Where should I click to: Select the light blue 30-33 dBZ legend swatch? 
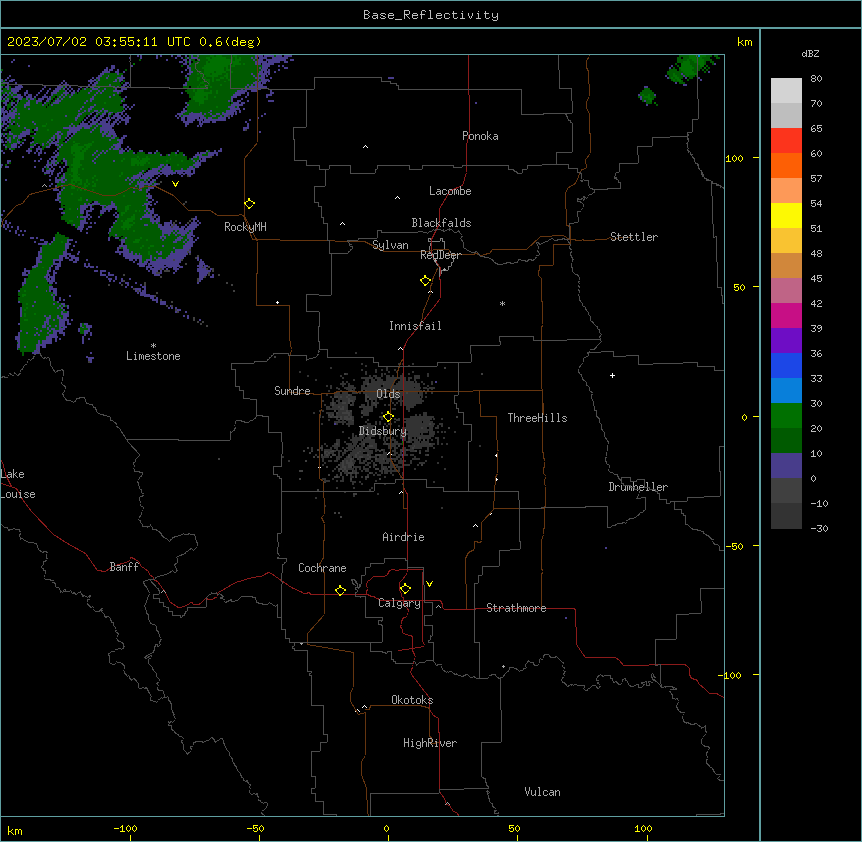point(786,391)
